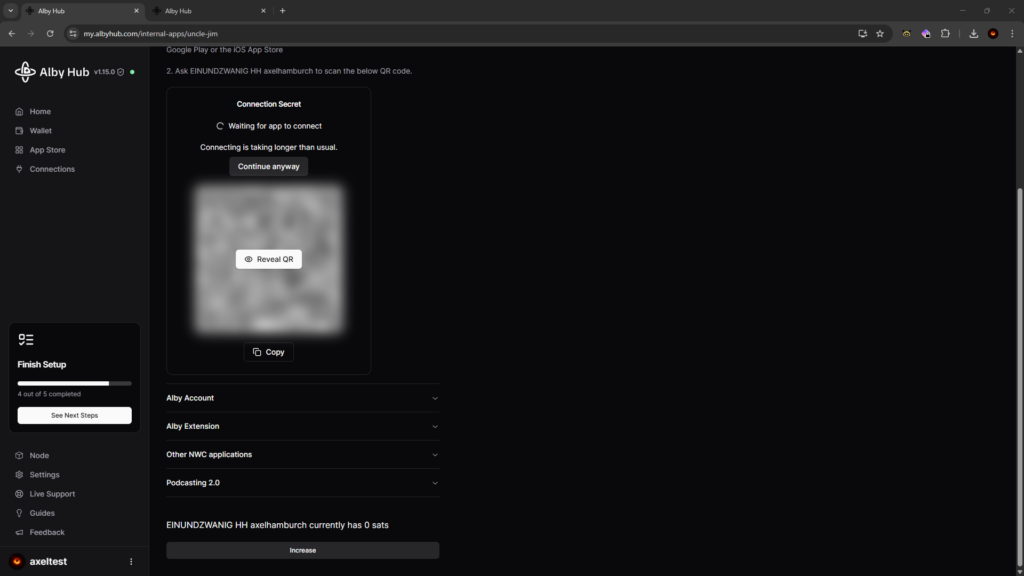Open Node settings in sidebar
1024x576 pixels.
tap(39, 456)
